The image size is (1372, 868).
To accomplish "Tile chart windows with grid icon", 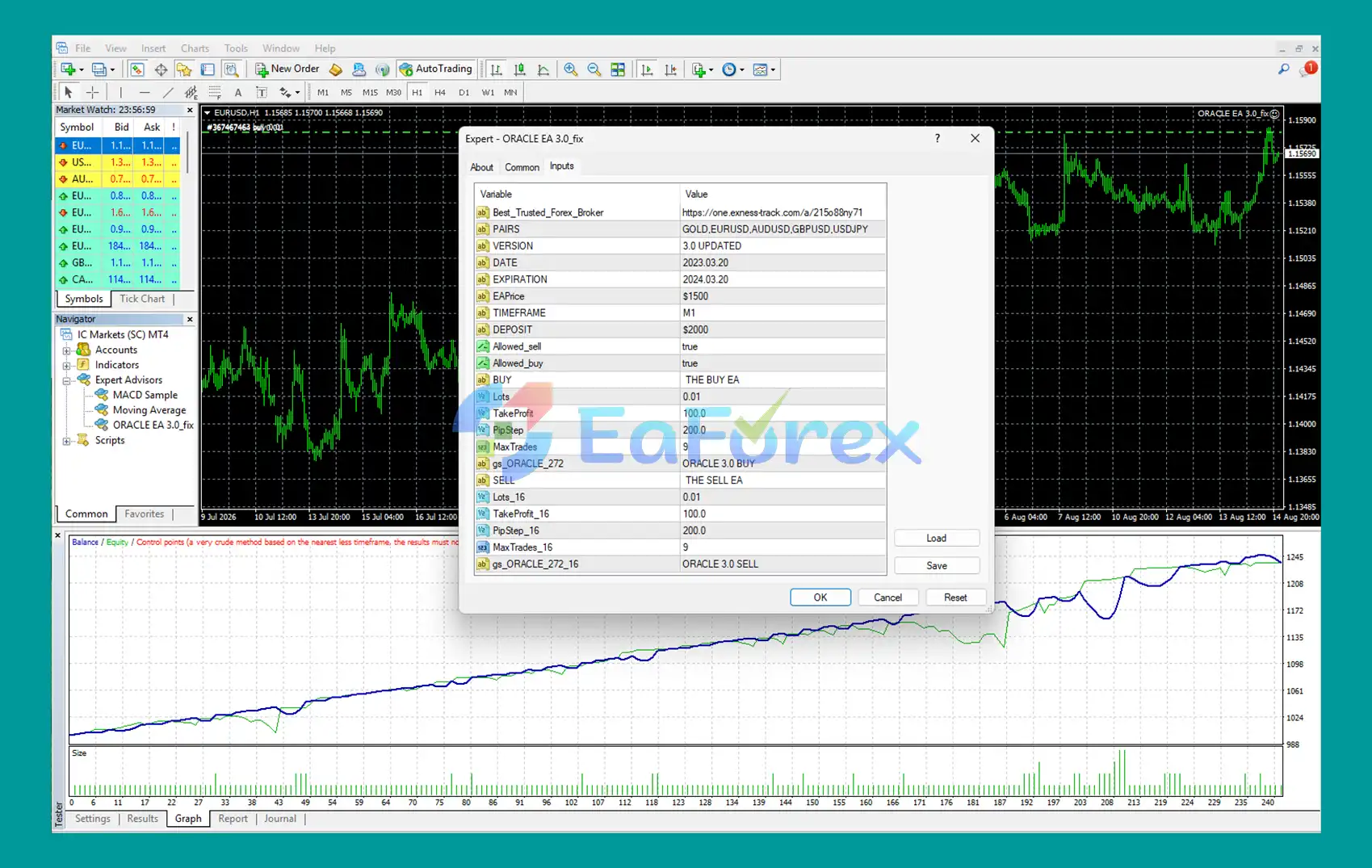I will pos(618,69).
